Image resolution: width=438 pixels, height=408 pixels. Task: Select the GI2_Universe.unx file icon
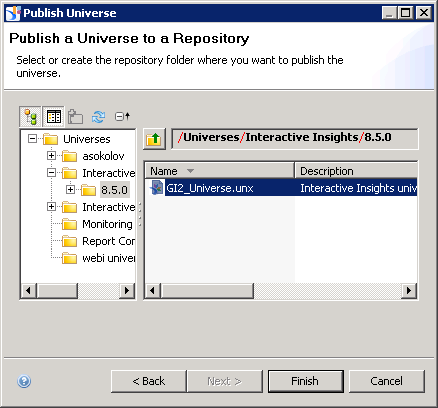pyautogui.click(x=157, y=188)
